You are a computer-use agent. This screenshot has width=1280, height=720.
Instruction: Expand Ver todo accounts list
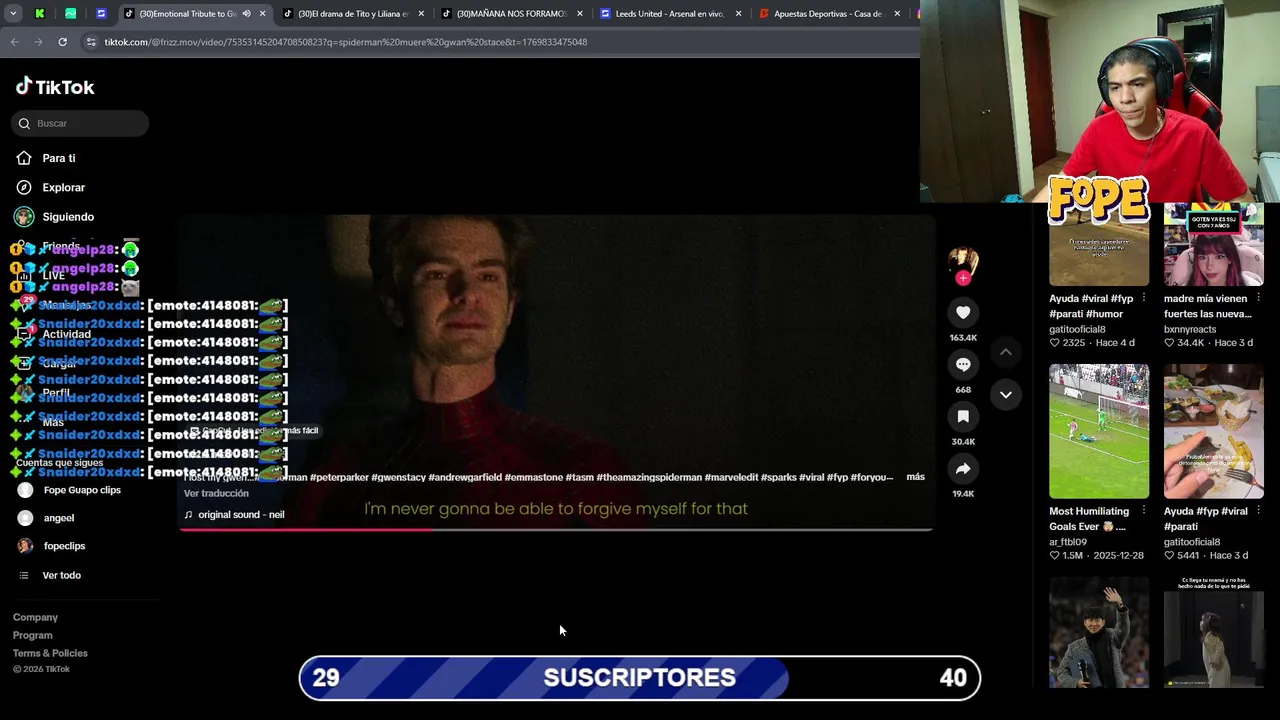coord(61,575)
